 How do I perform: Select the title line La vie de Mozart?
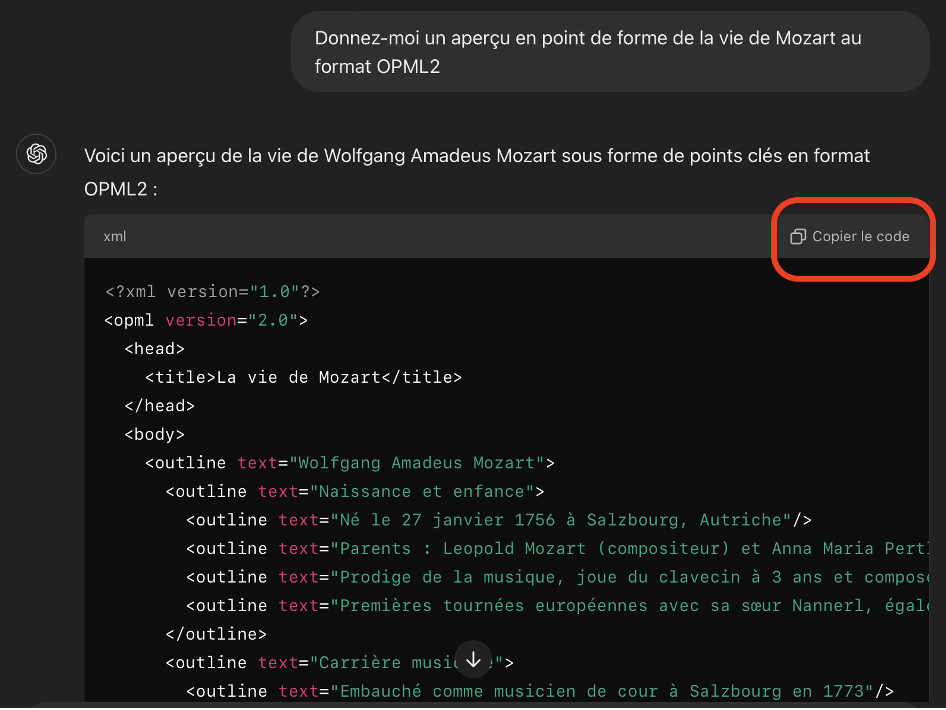tap(303, 378)
